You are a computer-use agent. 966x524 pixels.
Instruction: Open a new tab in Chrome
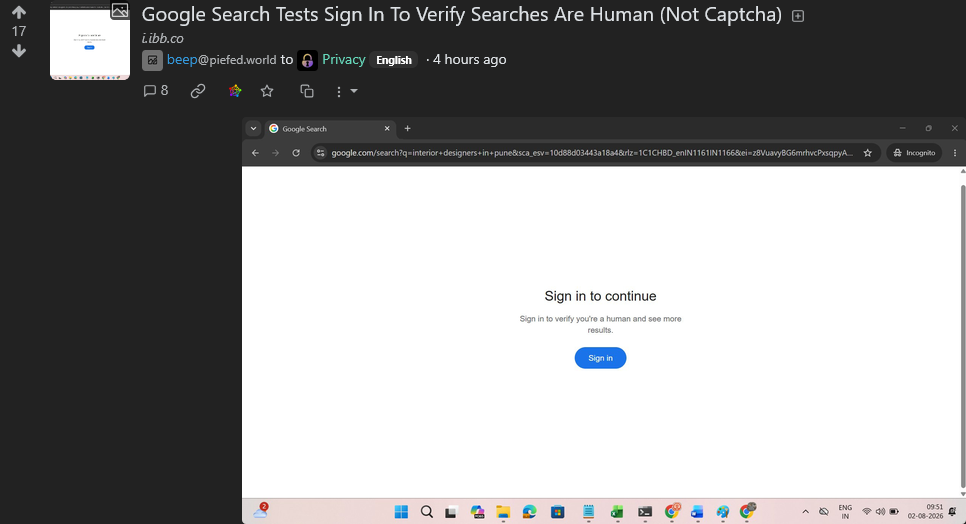click(407, 129)
